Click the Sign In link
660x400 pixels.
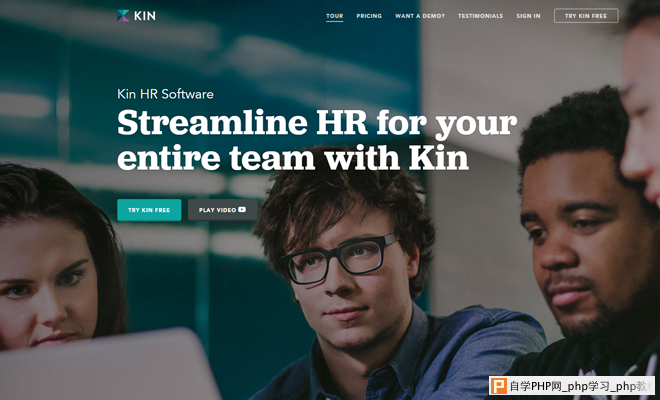point(528,16)
